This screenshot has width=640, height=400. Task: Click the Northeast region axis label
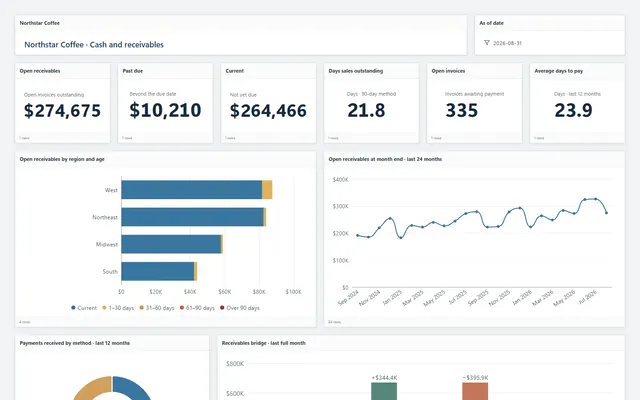[x=105, y=218]
